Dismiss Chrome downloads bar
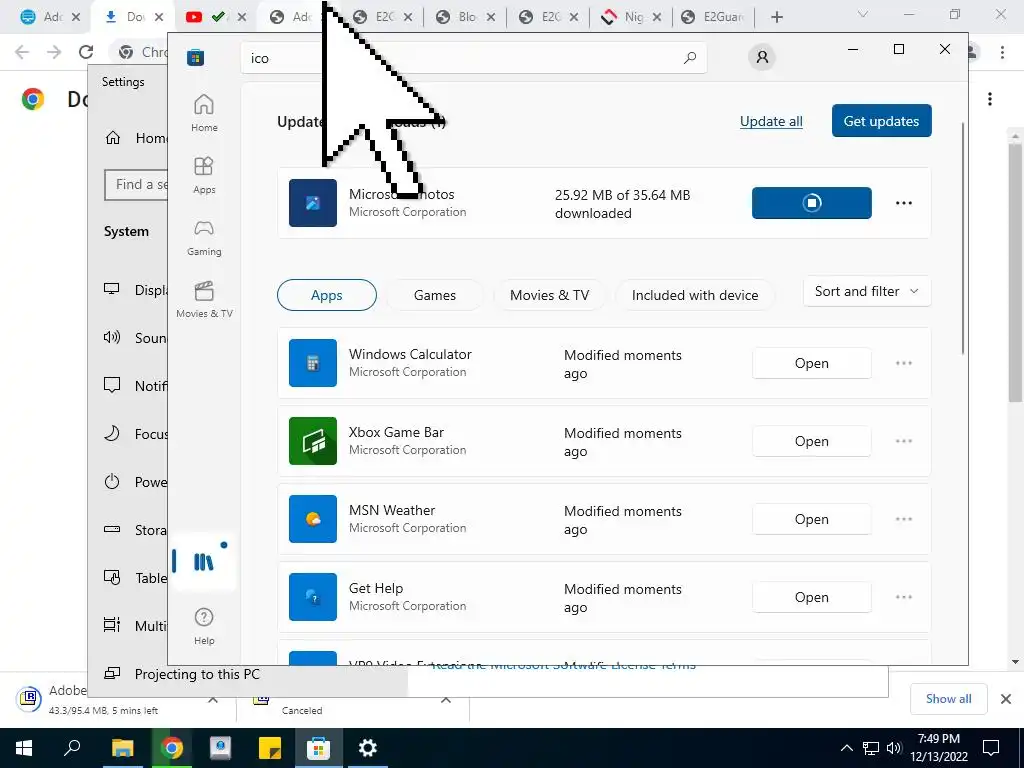The image size is (1024, 768). point(1006,699)
